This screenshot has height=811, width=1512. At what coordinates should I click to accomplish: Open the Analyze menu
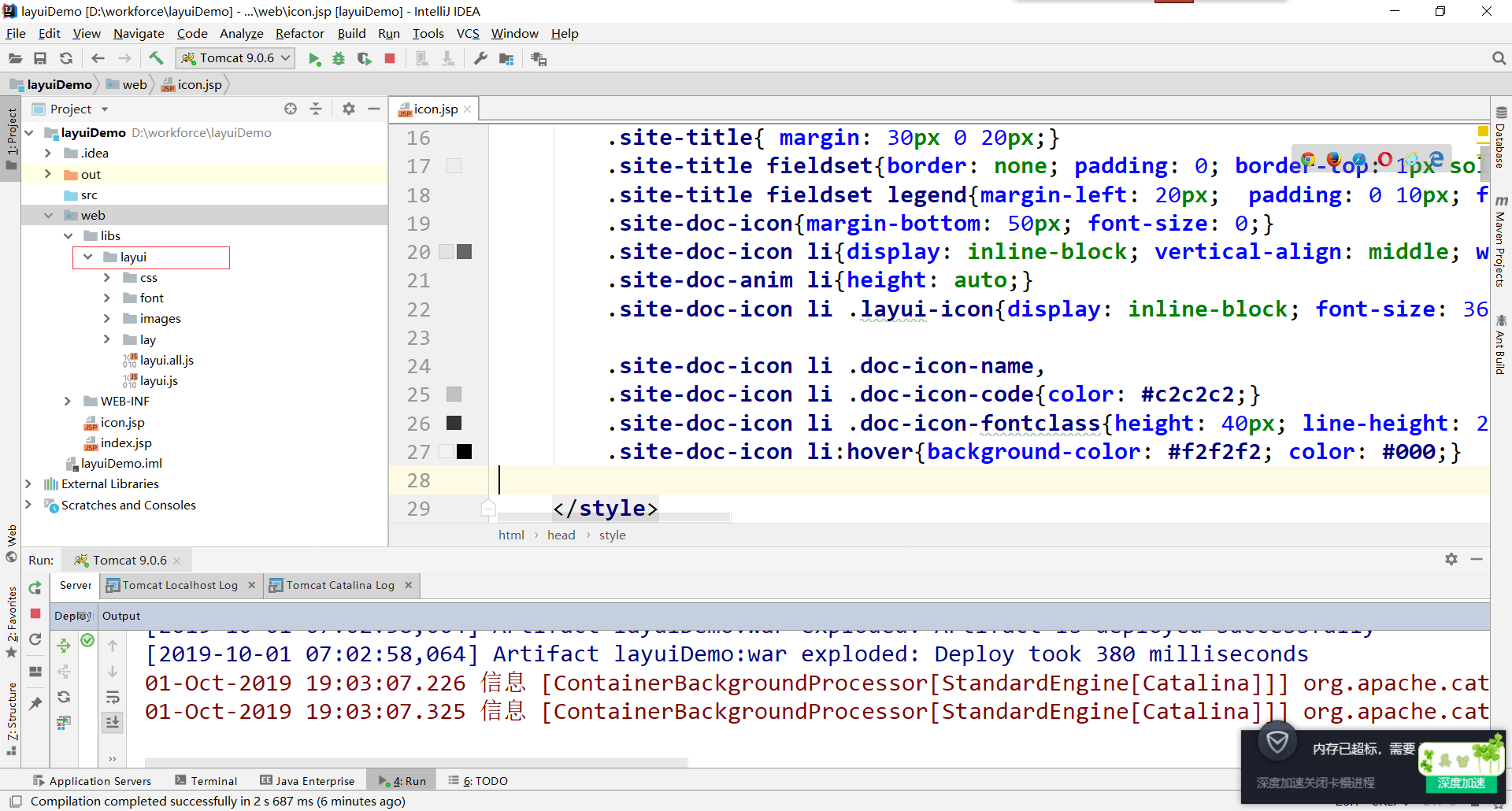[x=242, y=33]
